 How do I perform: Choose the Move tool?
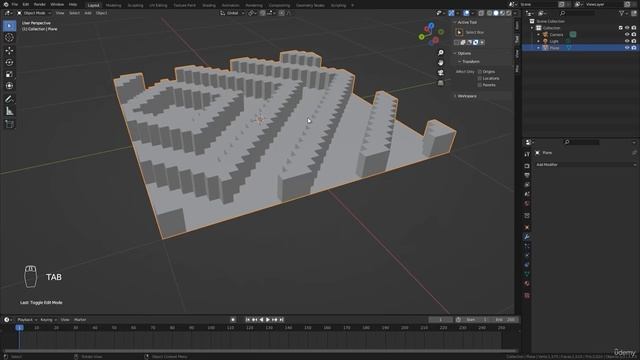point(9,51)
